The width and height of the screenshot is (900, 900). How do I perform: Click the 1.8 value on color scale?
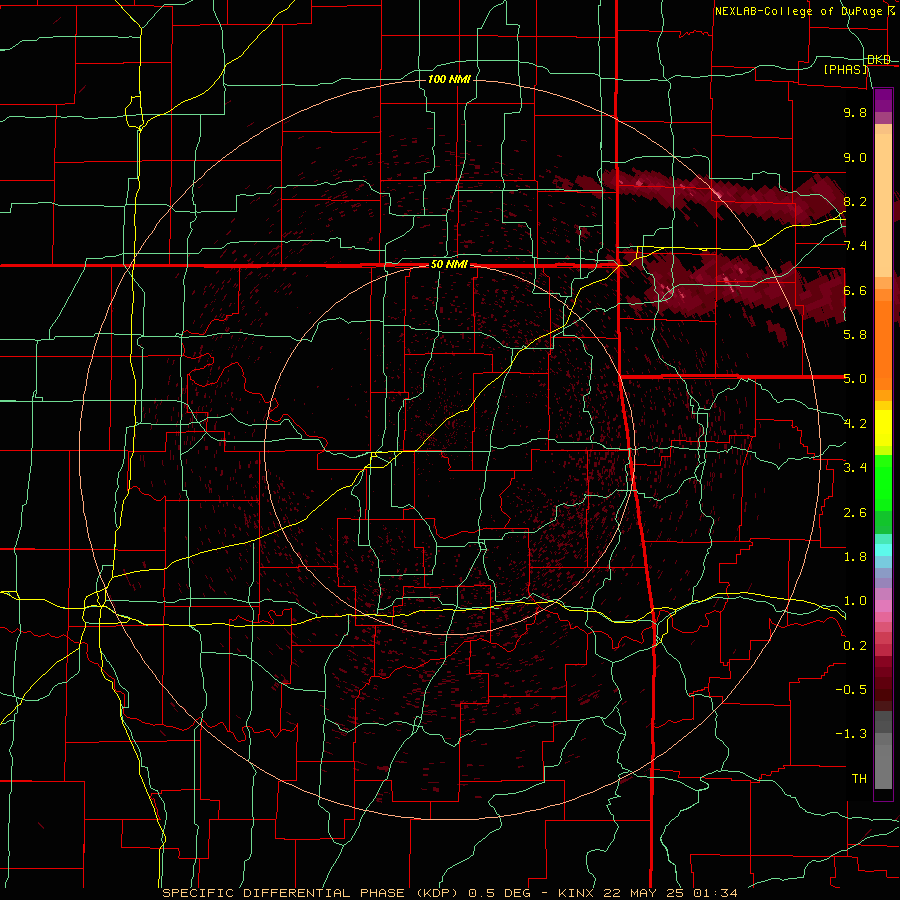[855, 557]
